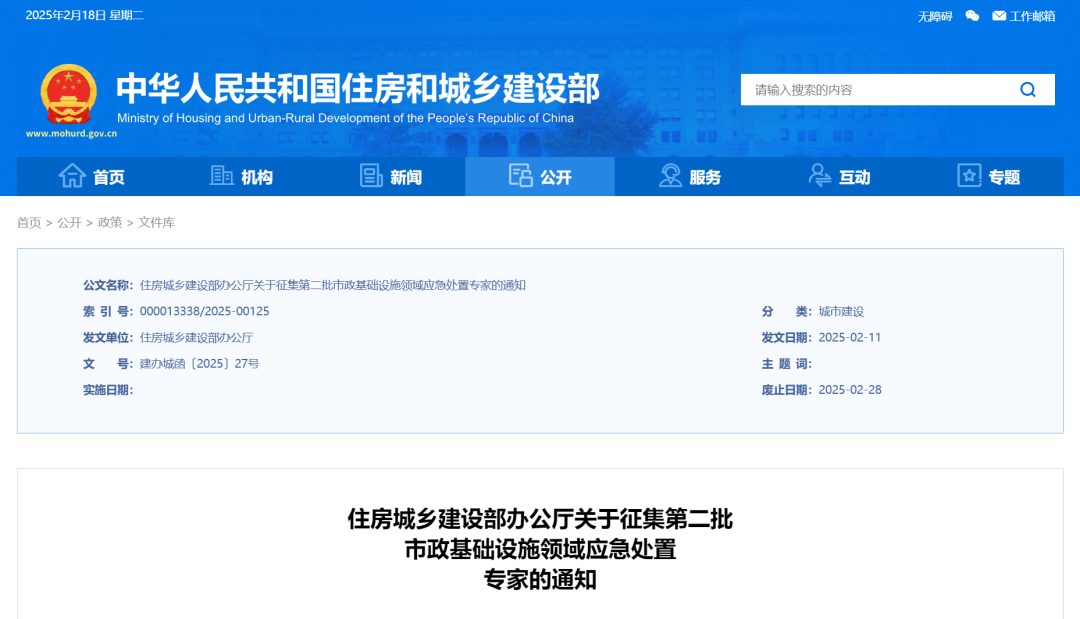Click the index number 000013338/2025-00125
1080x619 pixels.
click(x=205, y=311)
